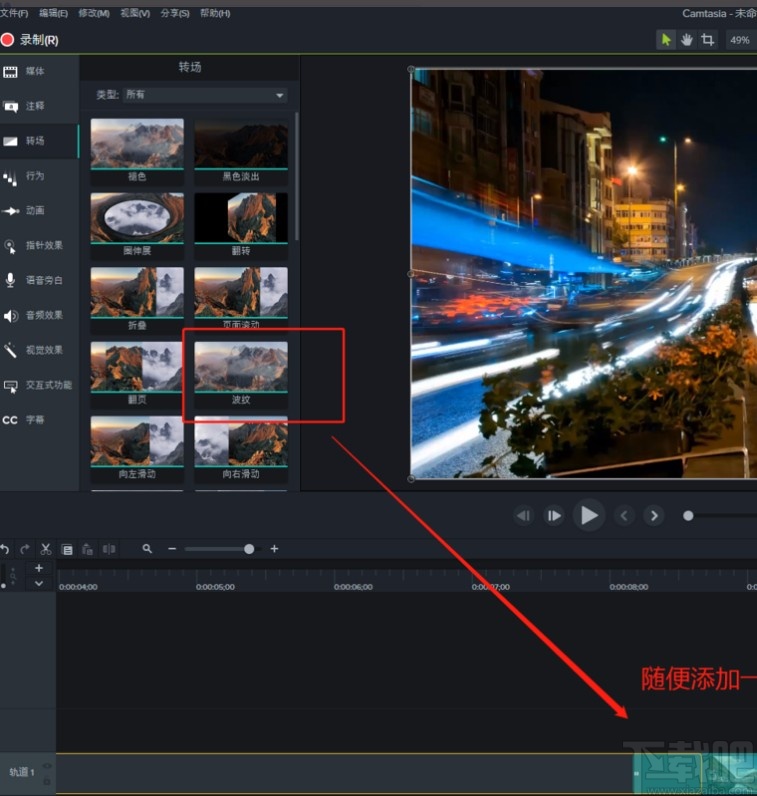Open the 帮助(H) menu

(x=215, y=13)
